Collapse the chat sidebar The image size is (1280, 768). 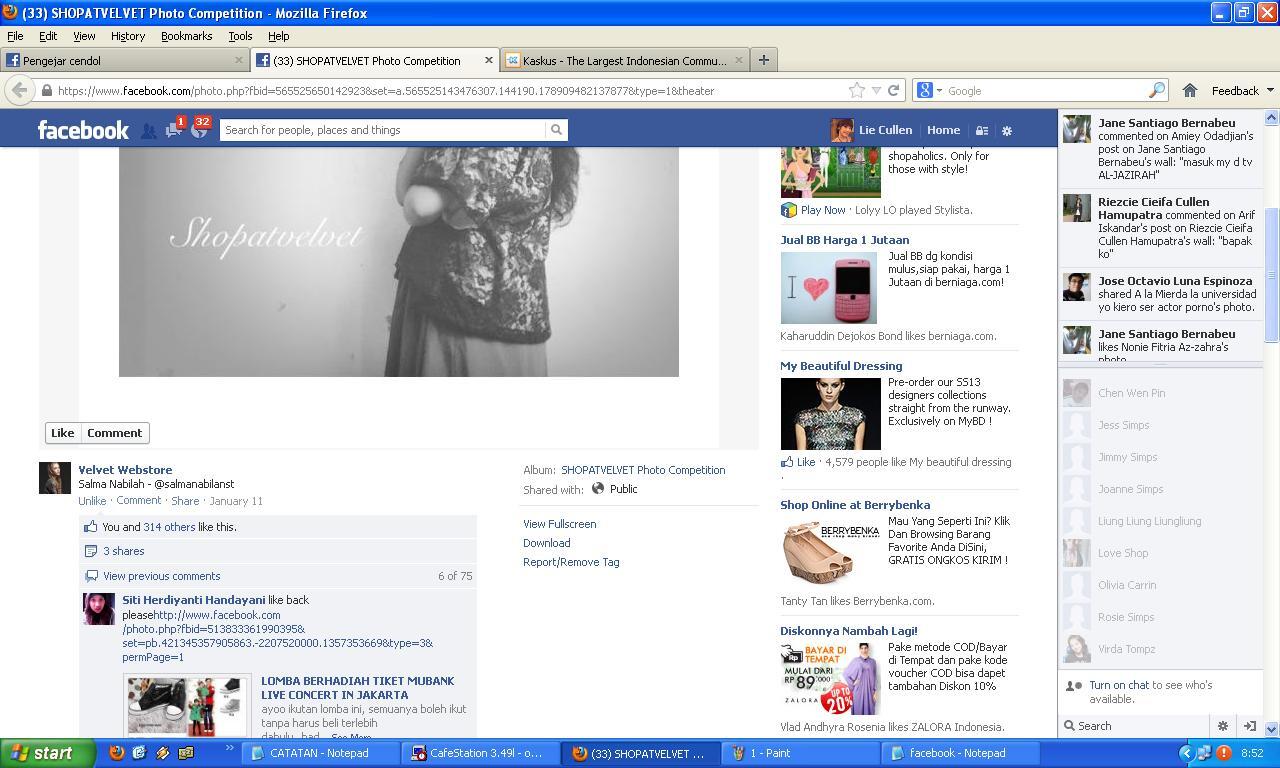point(1249,726)
